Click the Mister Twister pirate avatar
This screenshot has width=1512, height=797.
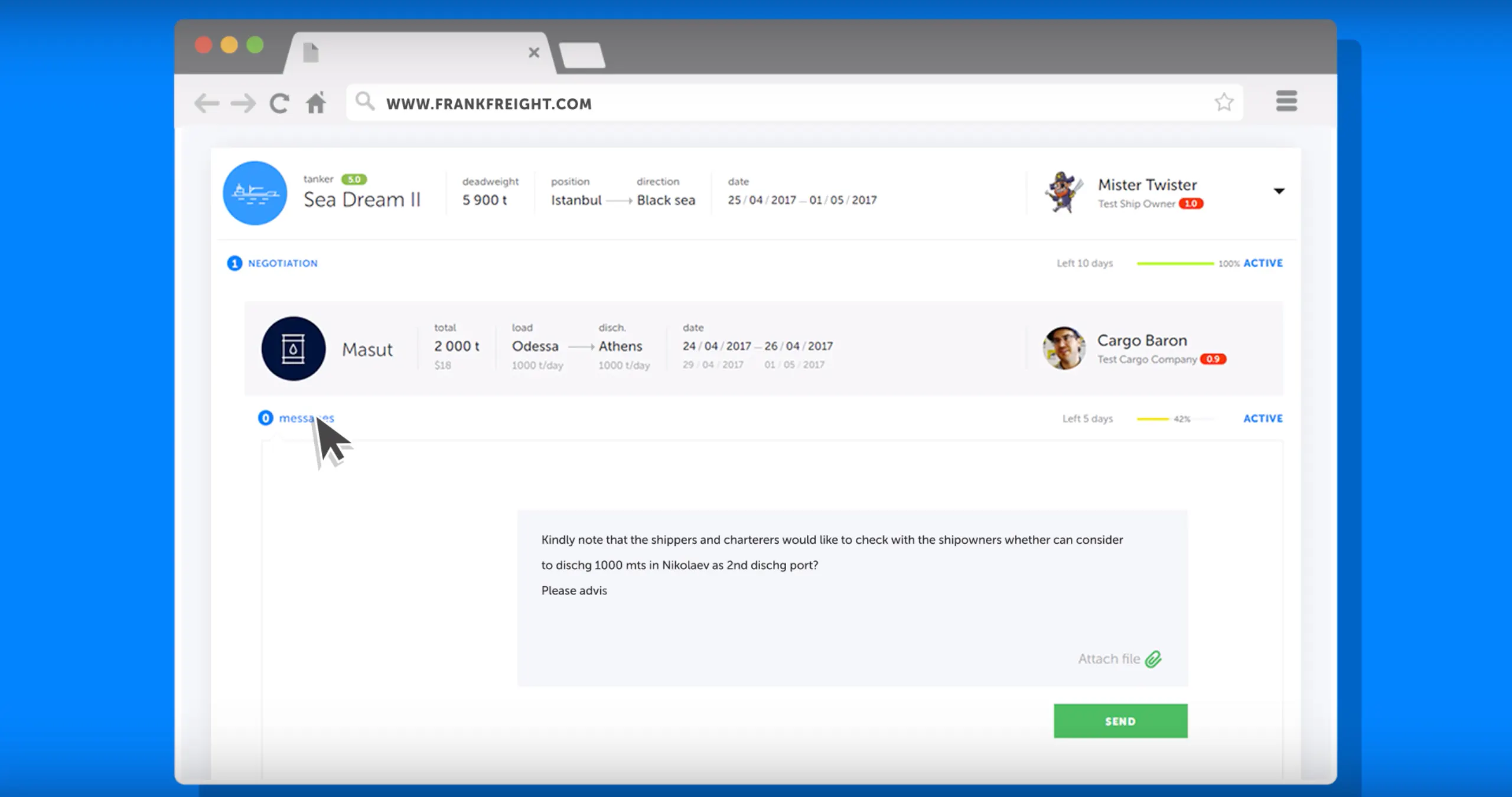point(1064,192)
